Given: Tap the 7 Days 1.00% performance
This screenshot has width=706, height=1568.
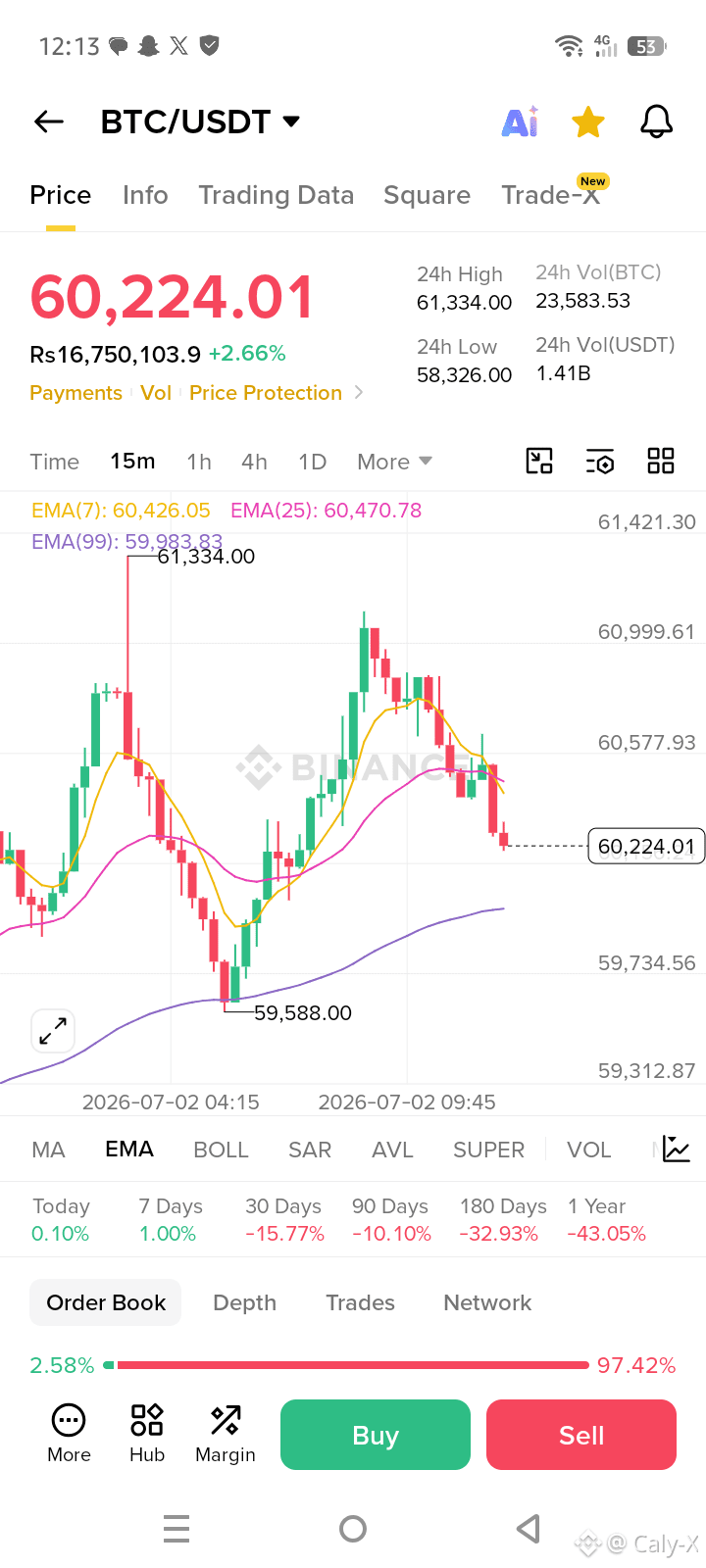Looking at the screenshot, I should click(x=171, y=1220).
